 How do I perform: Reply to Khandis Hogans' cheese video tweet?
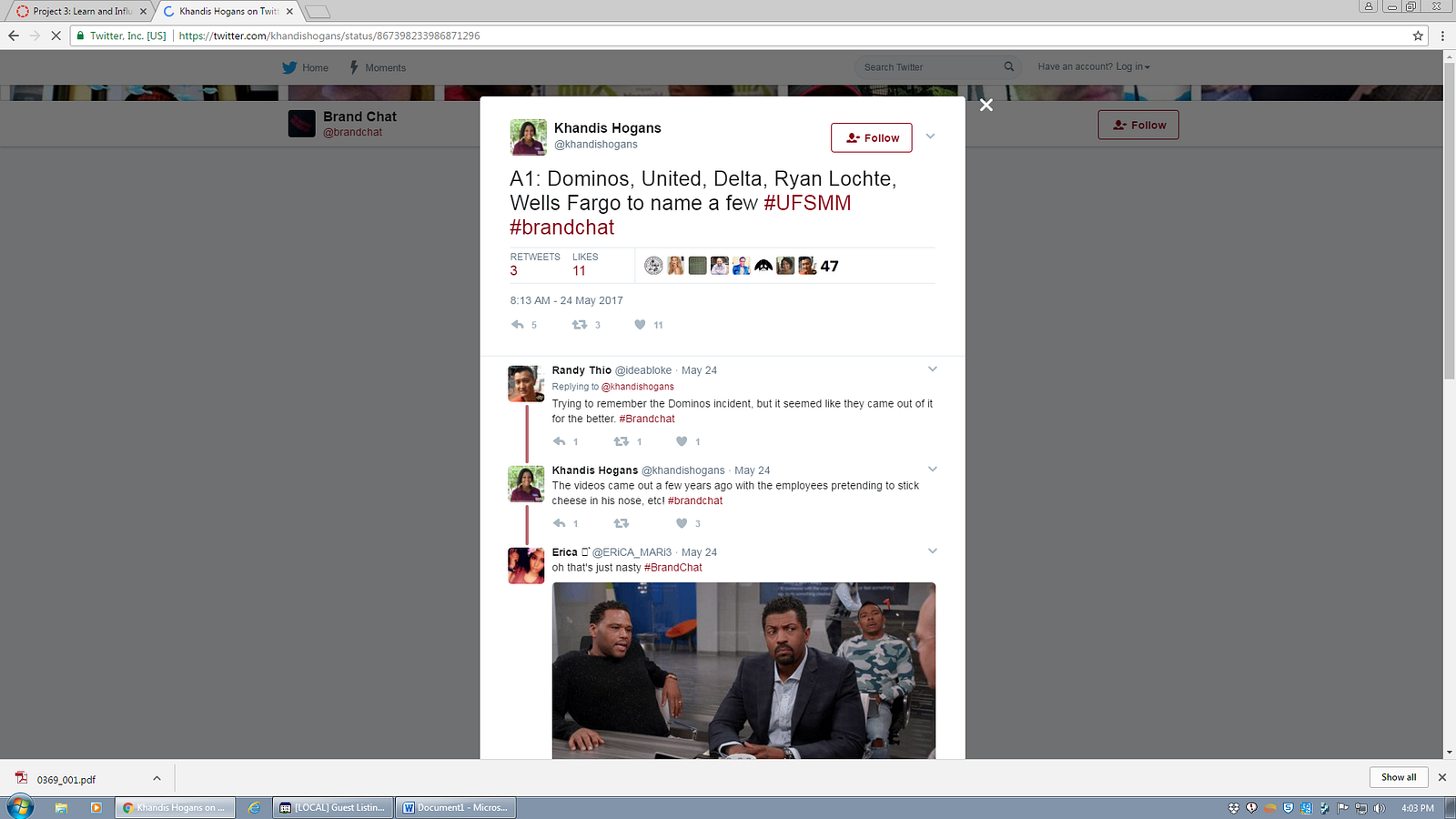coord(560,523)
